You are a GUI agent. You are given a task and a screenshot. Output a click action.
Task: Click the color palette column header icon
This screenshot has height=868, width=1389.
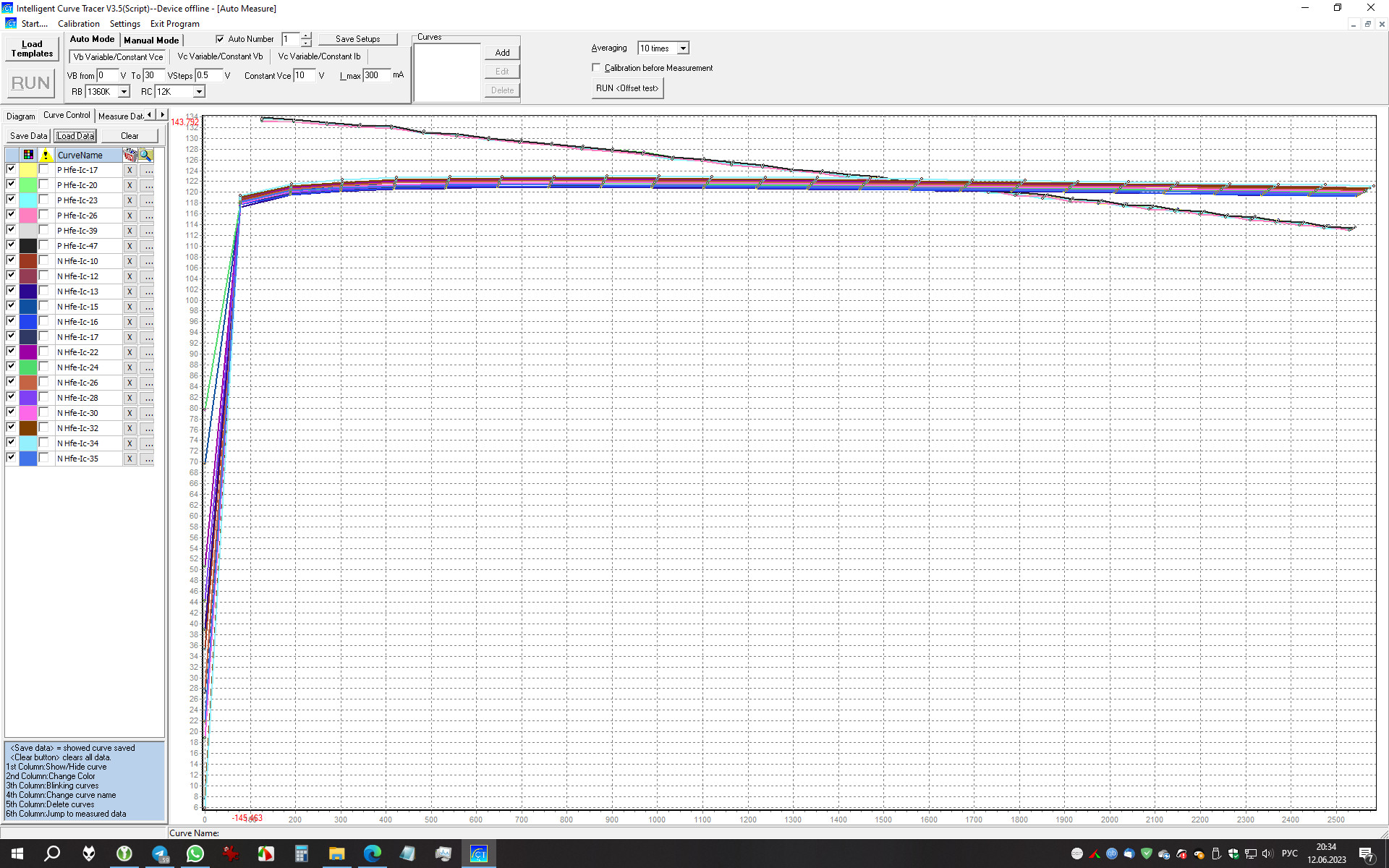click(x=28, y=155)
